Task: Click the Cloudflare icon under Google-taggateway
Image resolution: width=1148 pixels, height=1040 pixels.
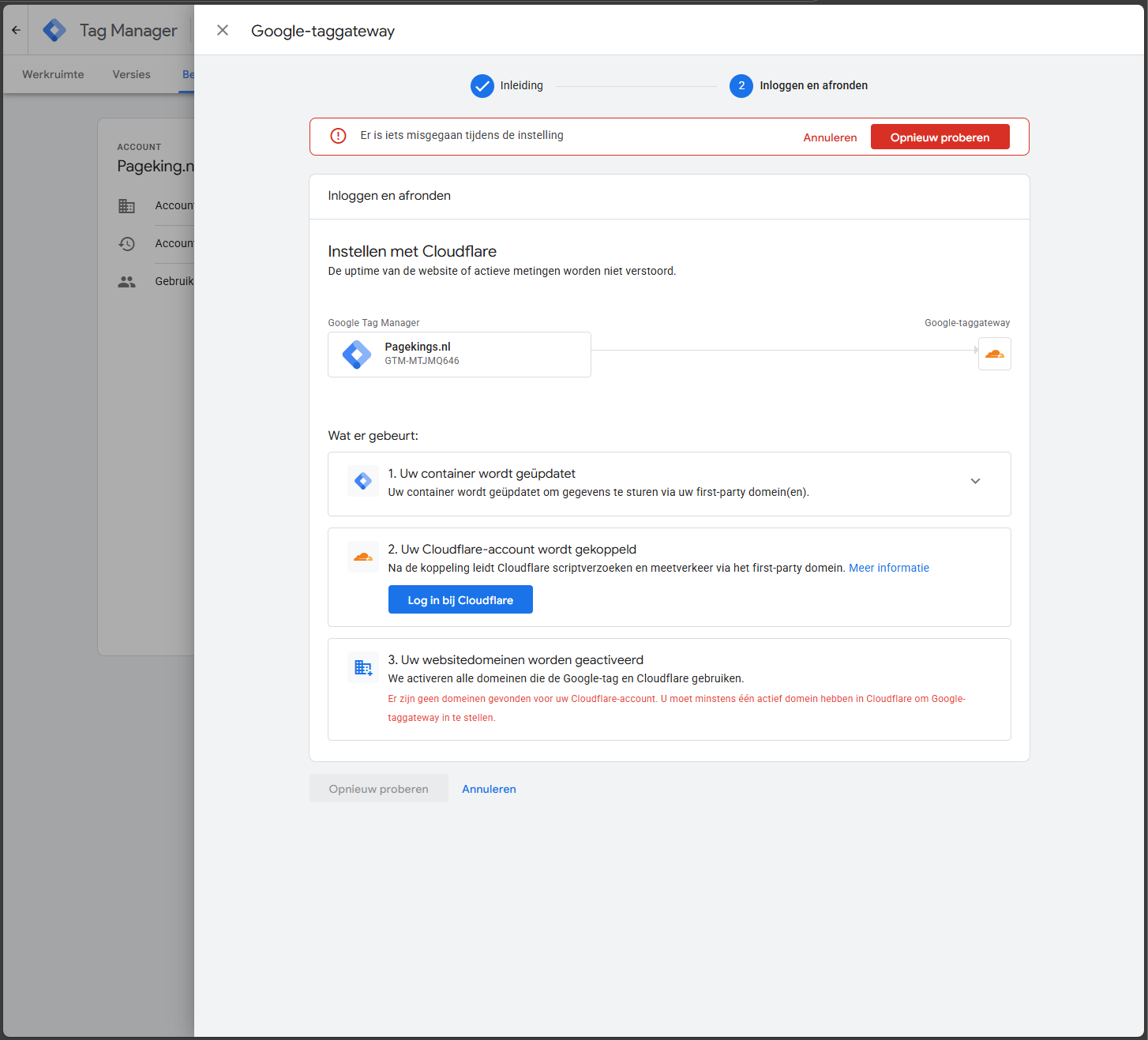Action: tap(995, 354)
